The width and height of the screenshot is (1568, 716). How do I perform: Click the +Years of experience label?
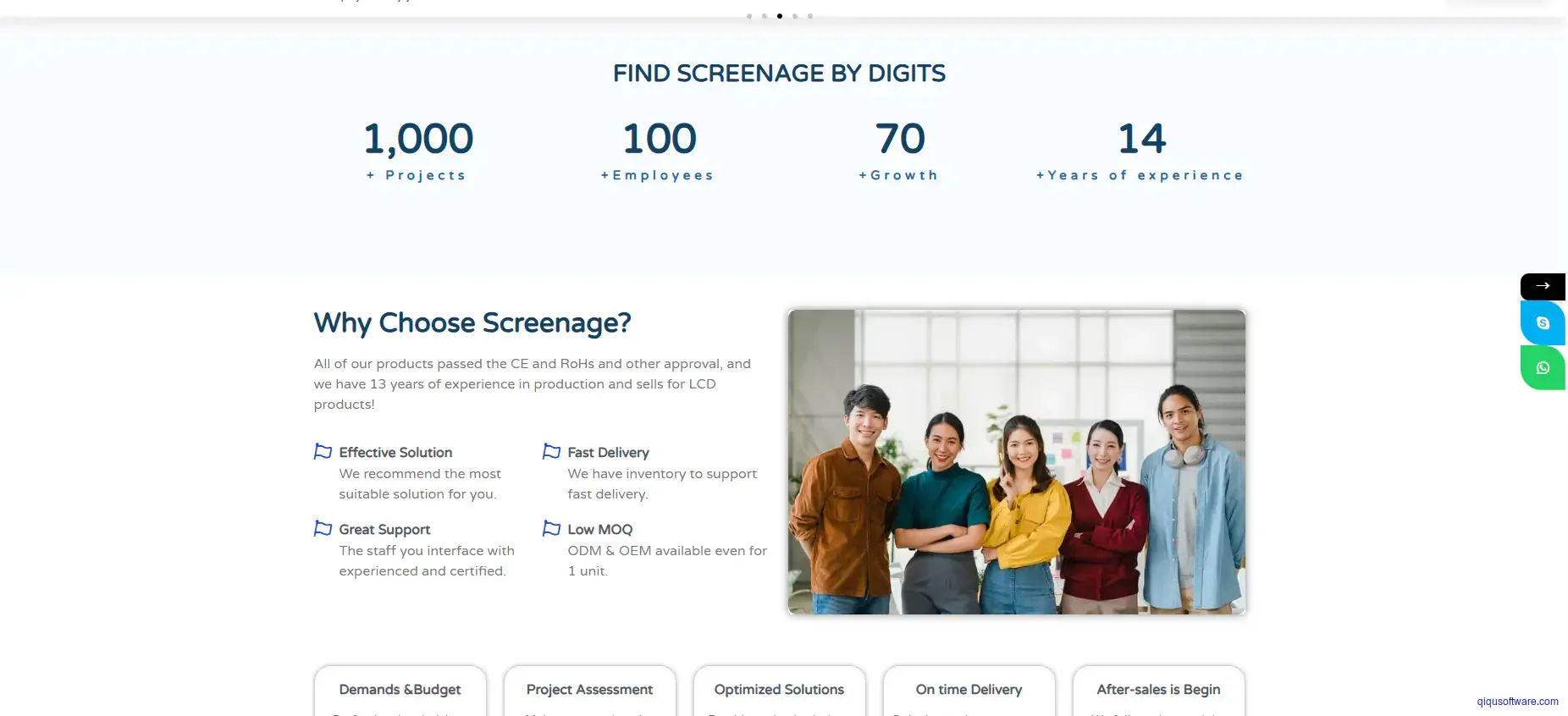(x=1140, y=175)
